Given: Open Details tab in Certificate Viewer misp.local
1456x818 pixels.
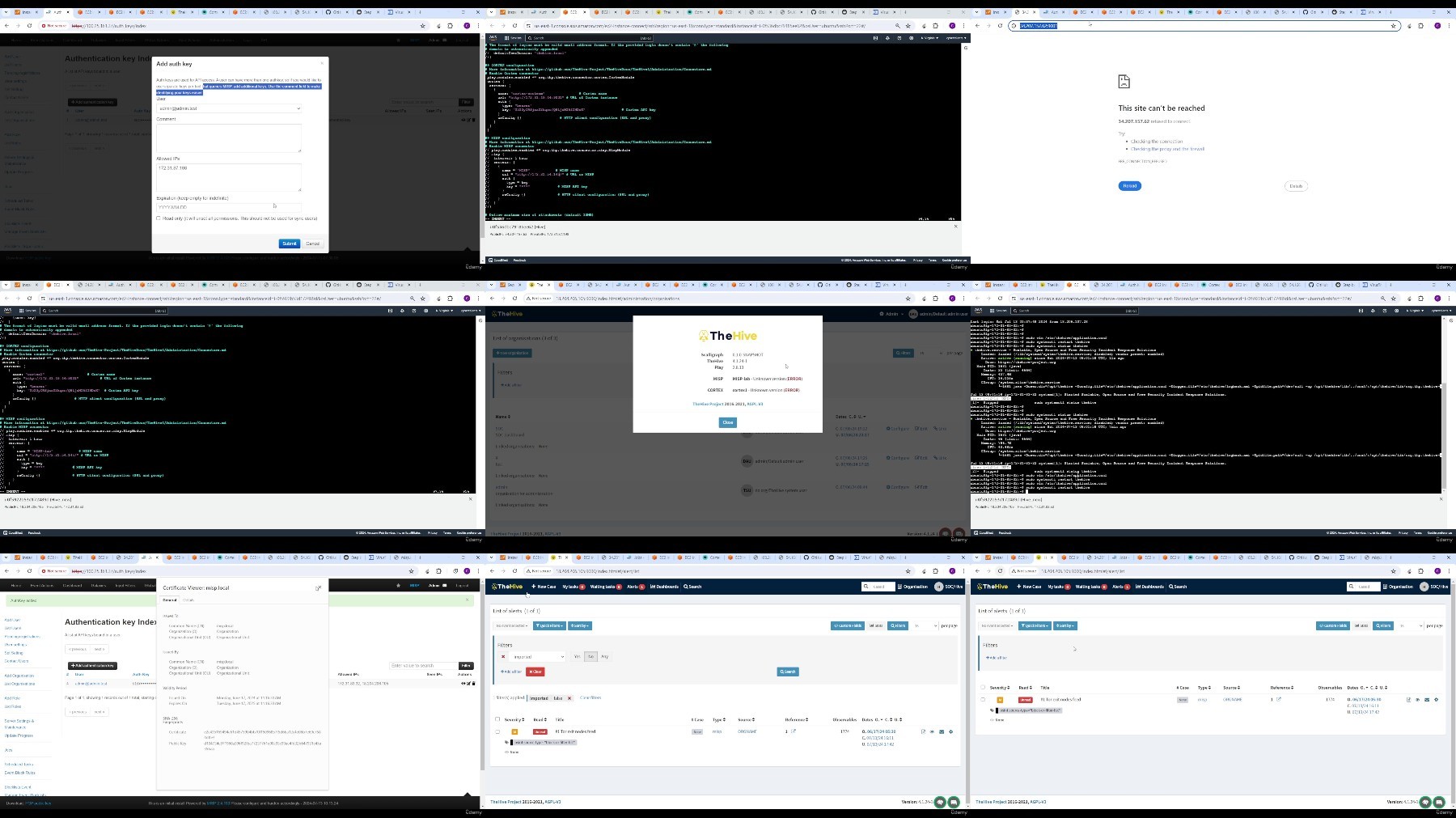Looking at the screenshot, I should [188, 600].
